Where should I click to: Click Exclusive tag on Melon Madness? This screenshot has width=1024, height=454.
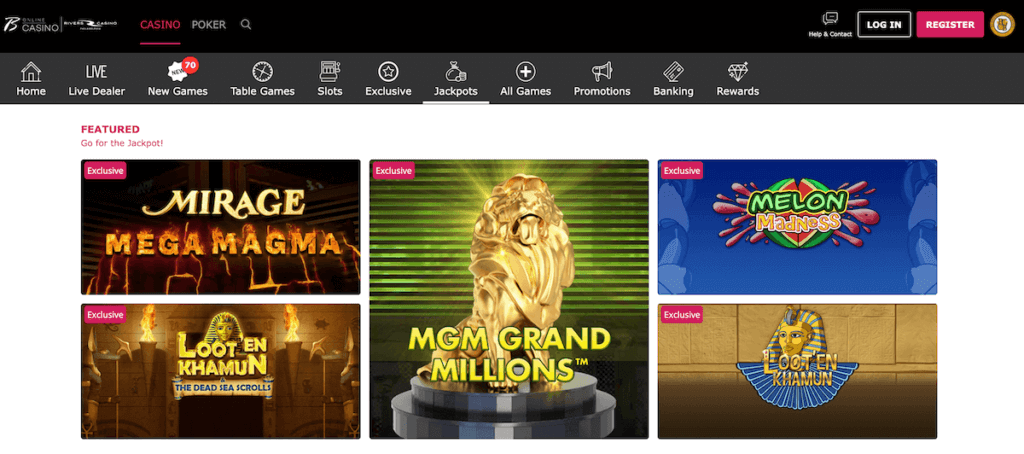pyautogui.click(x=682, y=171)
